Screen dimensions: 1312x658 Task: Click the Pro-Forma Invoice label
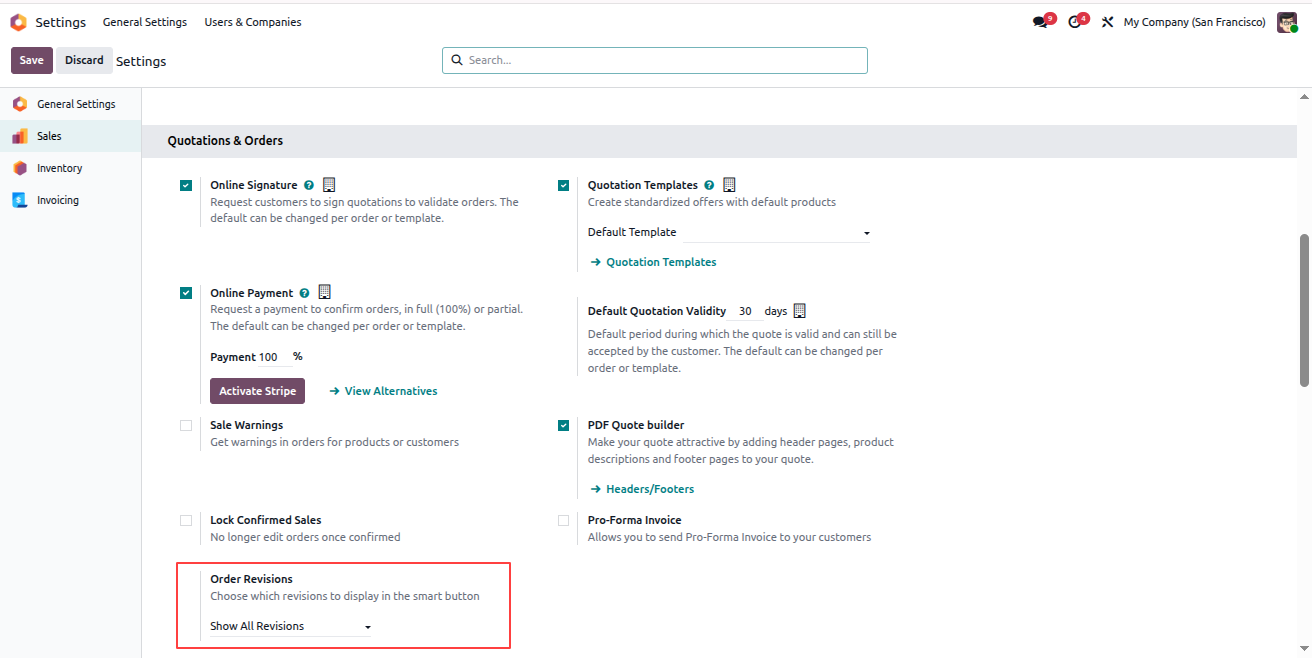[634, 520]
